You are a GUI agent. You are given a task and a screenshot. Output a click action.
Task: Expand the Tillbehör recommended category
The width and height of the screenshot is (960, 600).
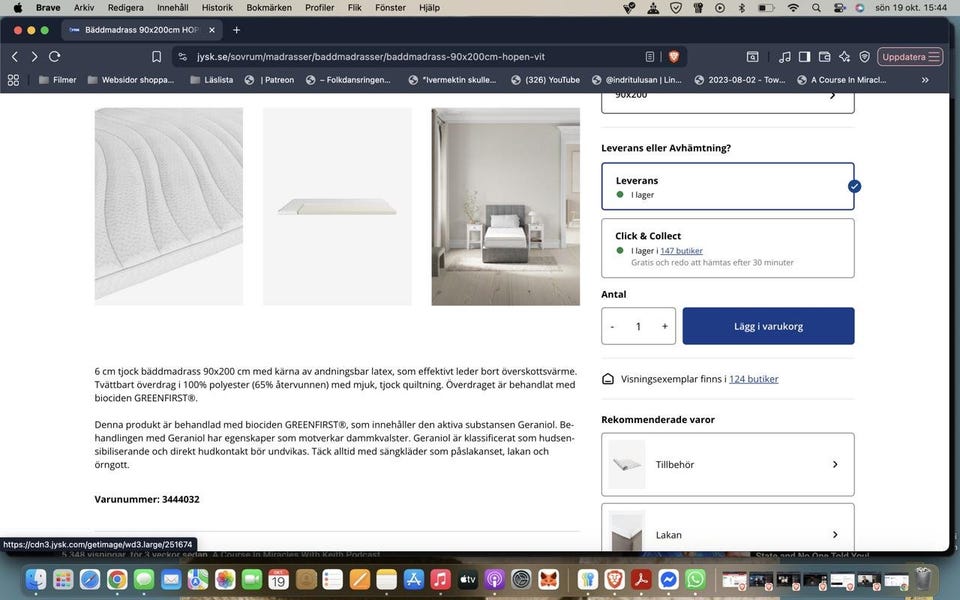pos(728,464)
